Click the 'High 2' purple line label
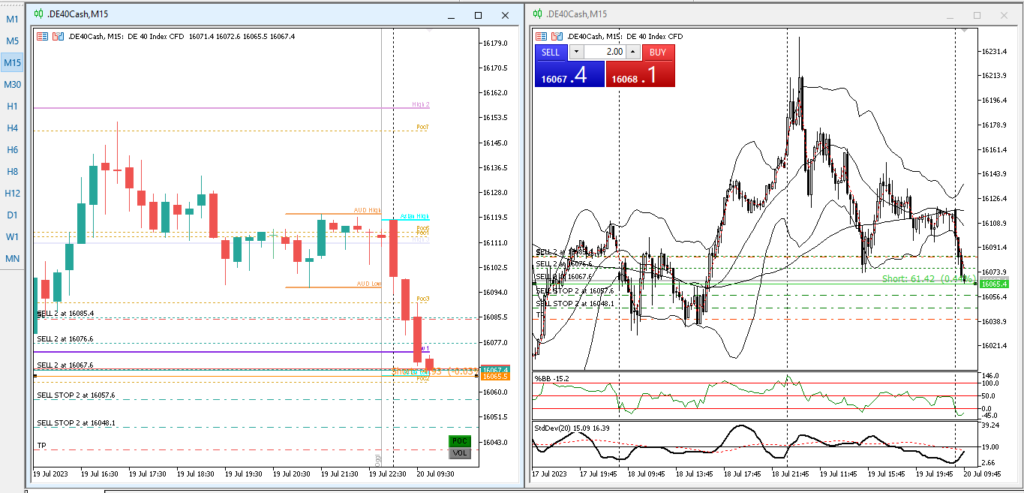The image size is (1024, 493). 421,104
